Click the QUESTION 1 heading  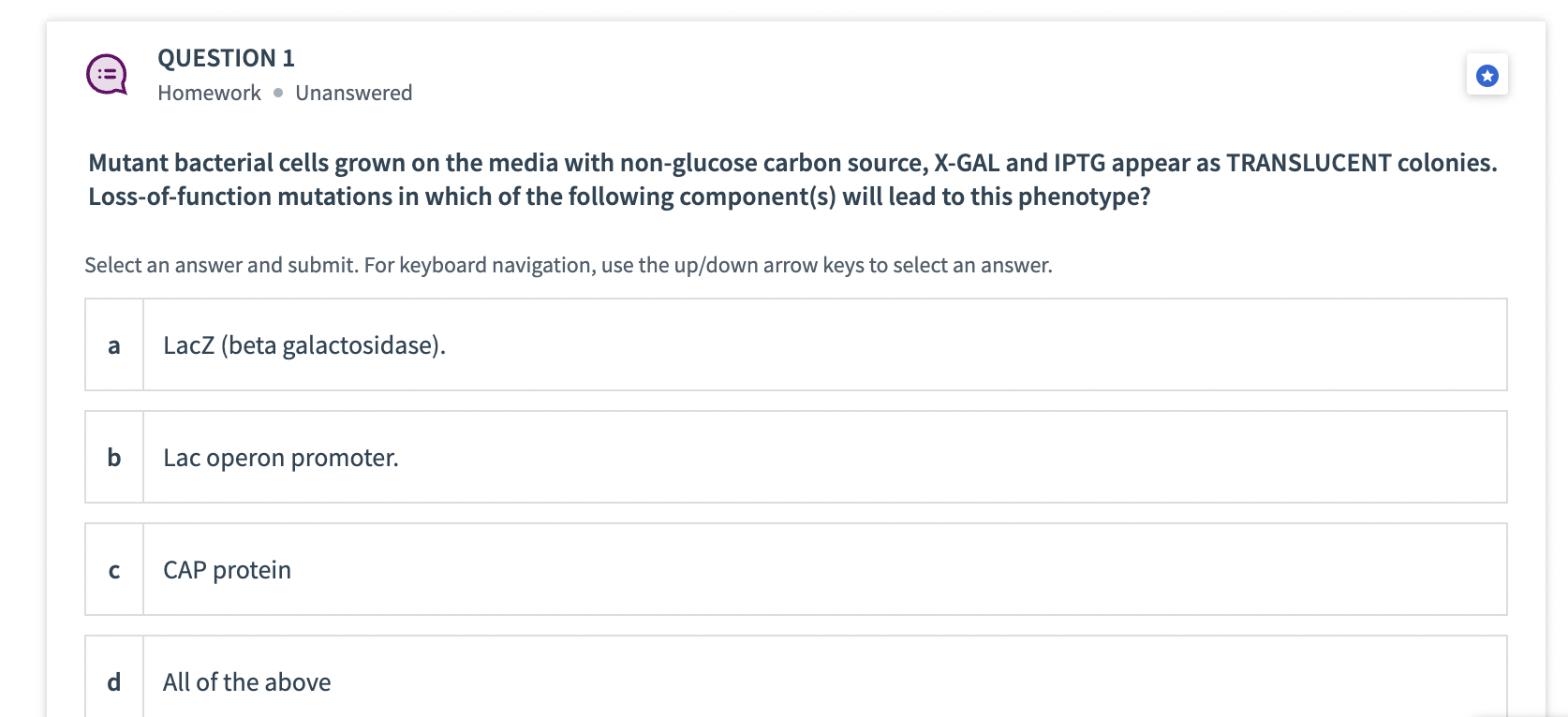pyautogui.click(x=226, y=58)
